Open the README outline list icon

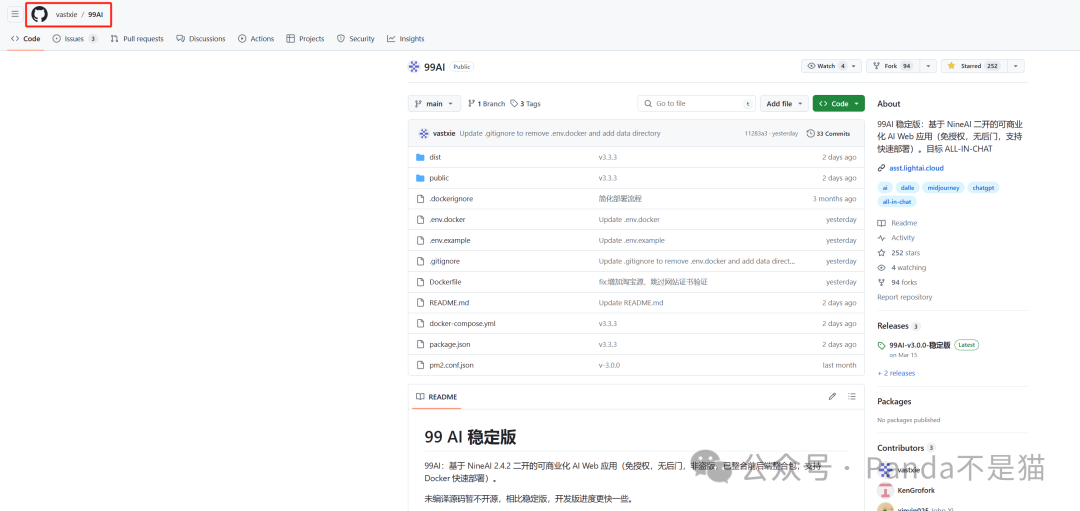(852, 397)
